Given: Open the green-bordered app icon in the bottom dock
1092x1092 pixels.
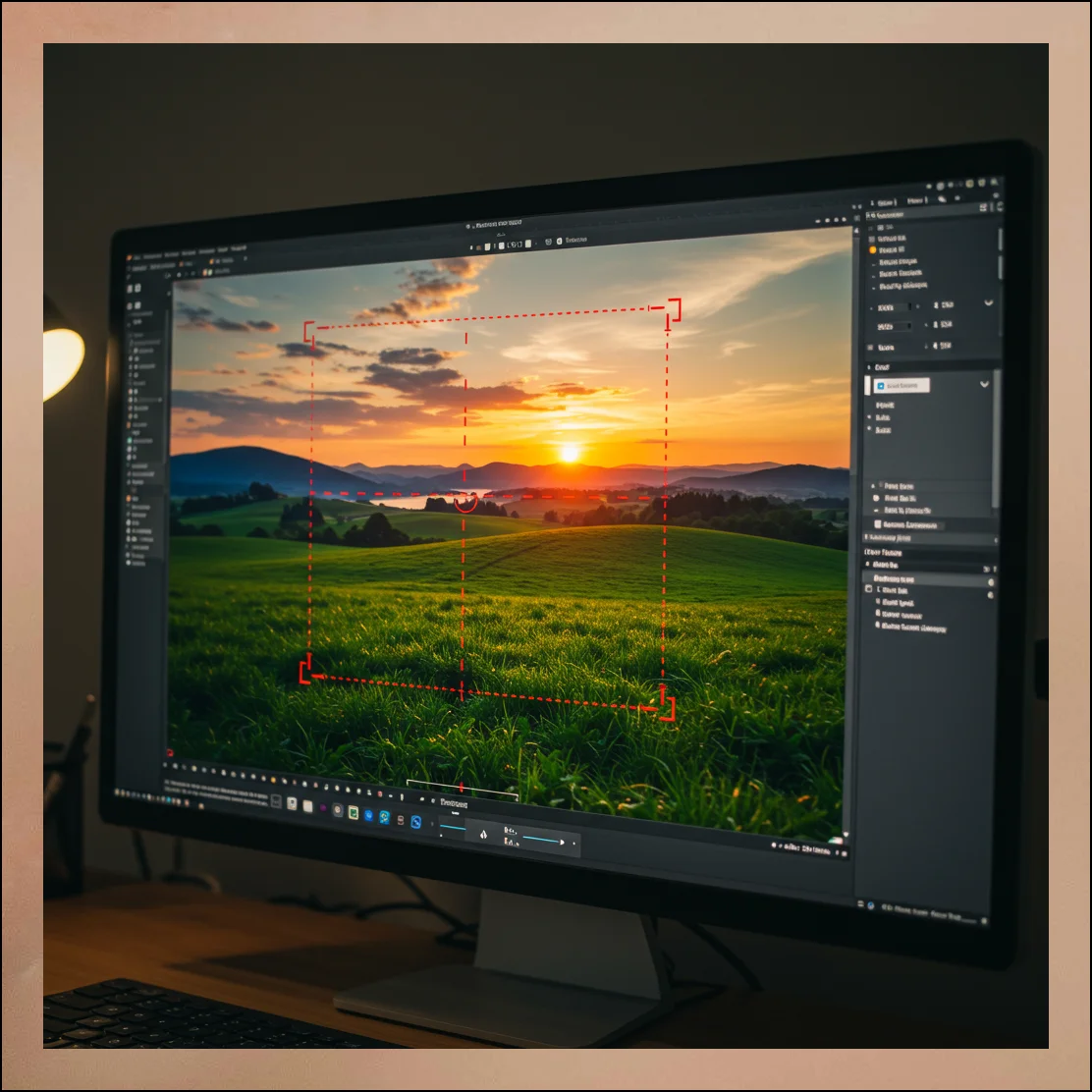Looking at the screenshot, I should [x=354, y=813].
